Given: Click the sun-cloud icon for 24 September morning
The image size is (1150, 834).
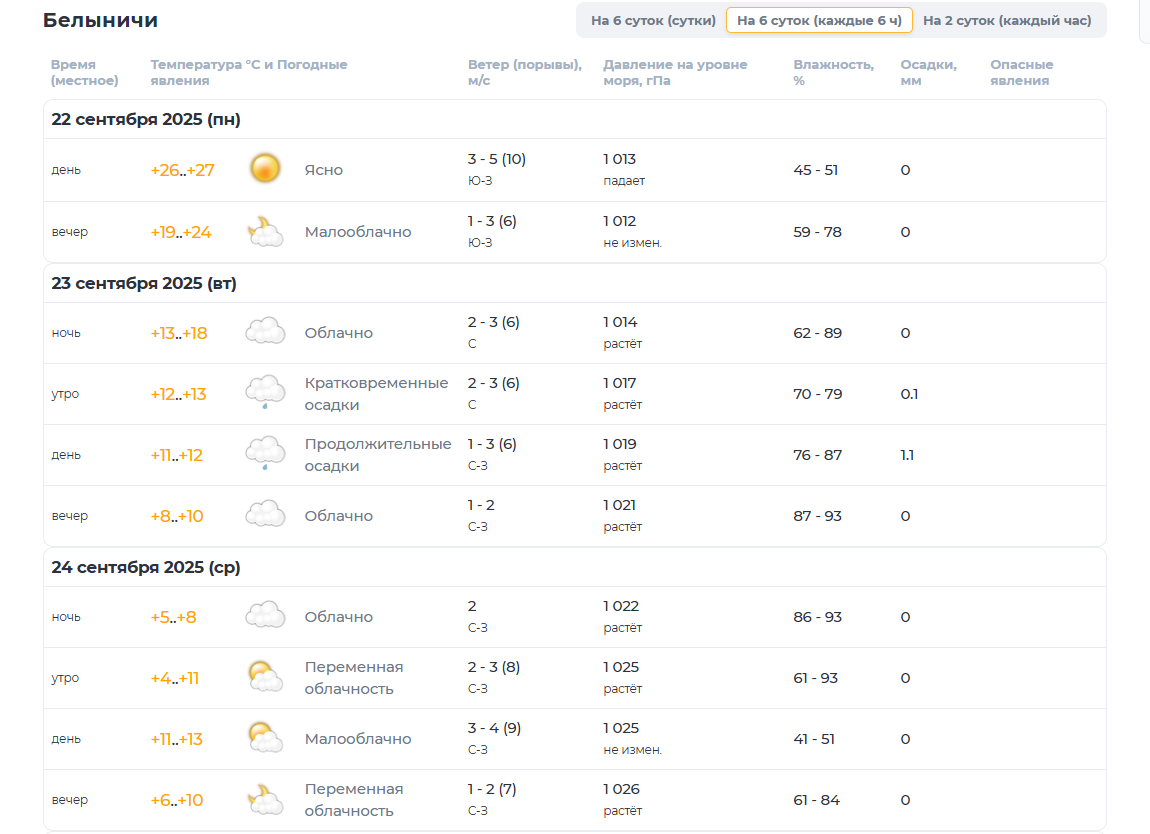Looking at the screenshot, I should tap(265, 678).
